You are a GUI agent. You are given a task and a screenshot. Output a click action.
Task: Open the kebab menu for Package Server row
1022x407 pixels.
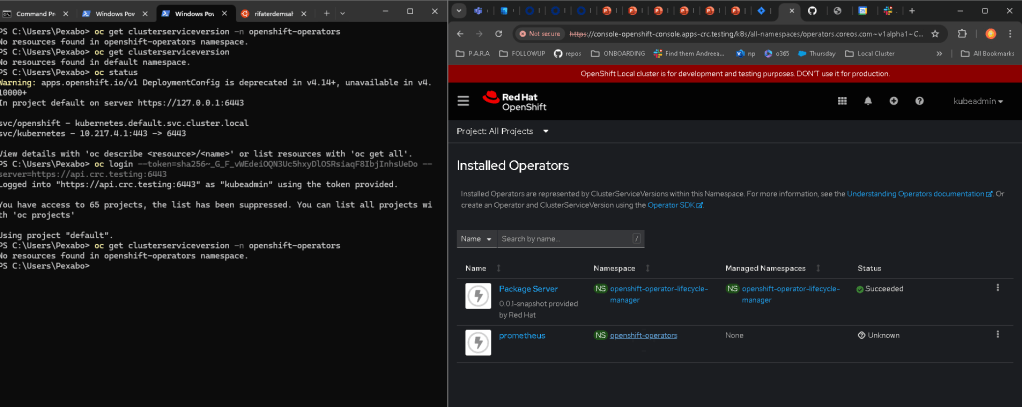tap(997, 288)
